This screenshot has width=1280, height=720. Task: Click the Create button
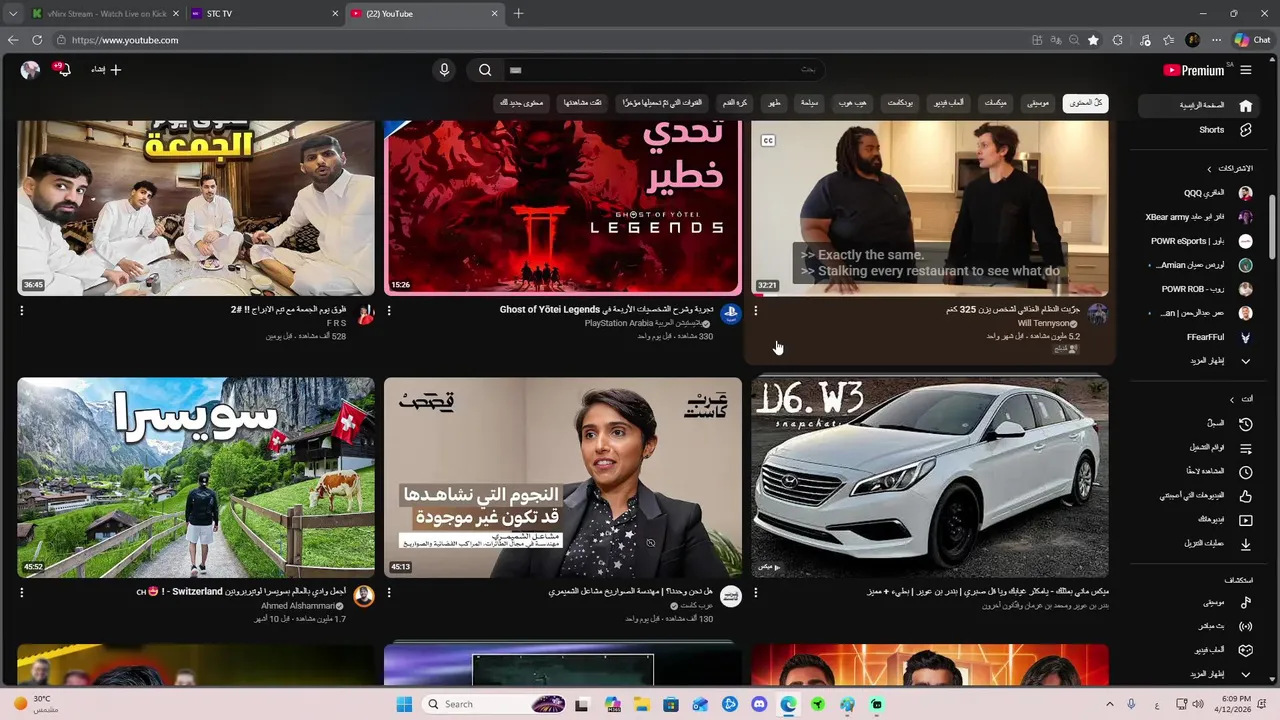pos(106,70)
